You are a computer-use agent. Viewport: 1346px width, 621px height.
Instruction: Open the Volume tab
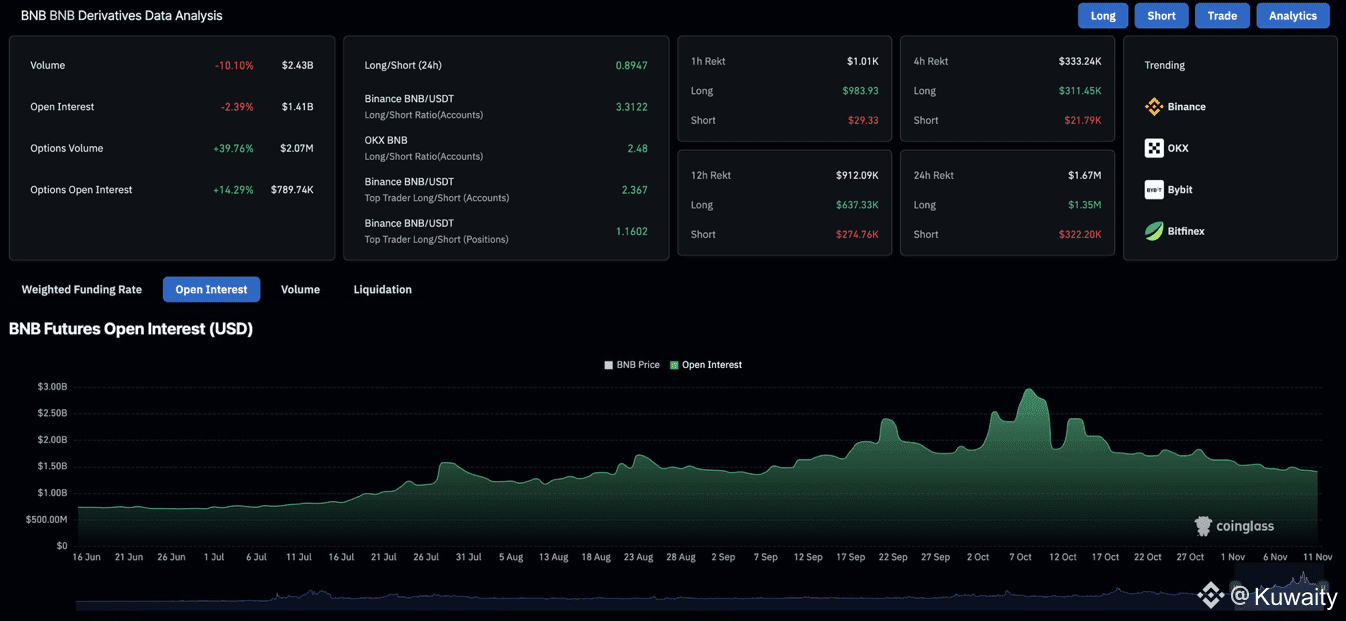click(300, 290)
